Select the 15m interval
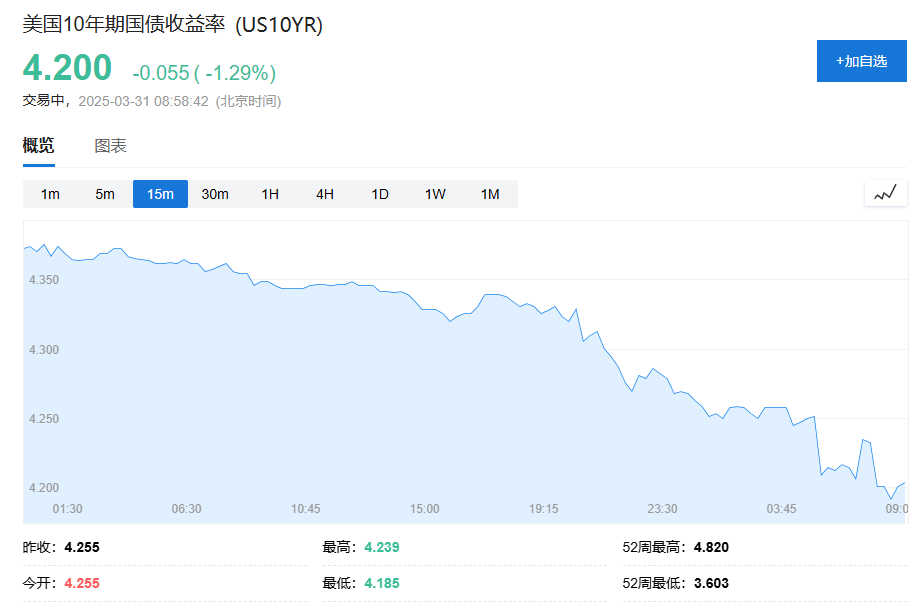This screenshot has width=922, height=611. click(x=161, y=194)
